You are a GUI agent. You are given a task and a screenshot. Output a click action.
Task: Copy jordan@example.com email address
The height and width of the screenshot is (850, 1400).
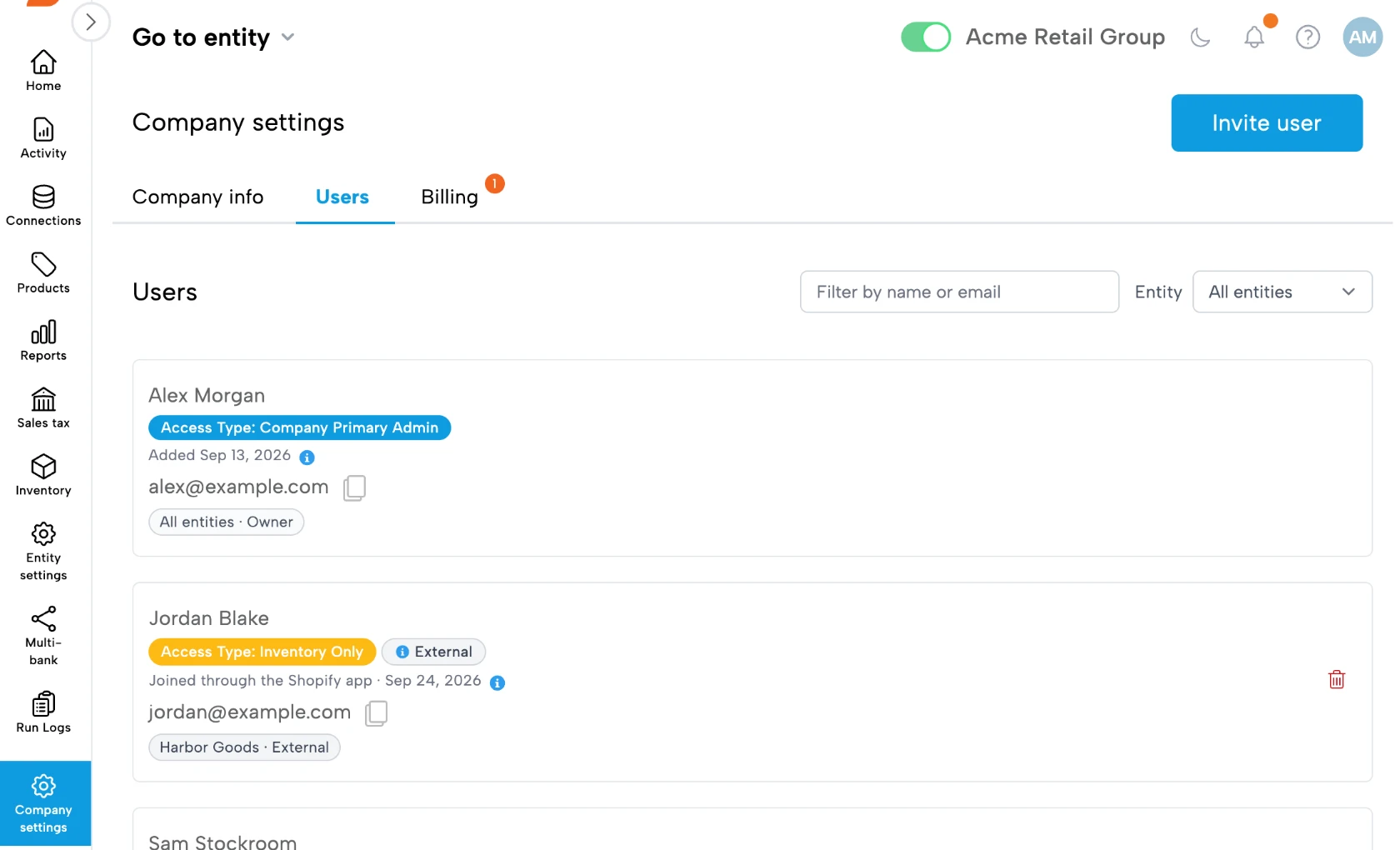click(376, 713)
